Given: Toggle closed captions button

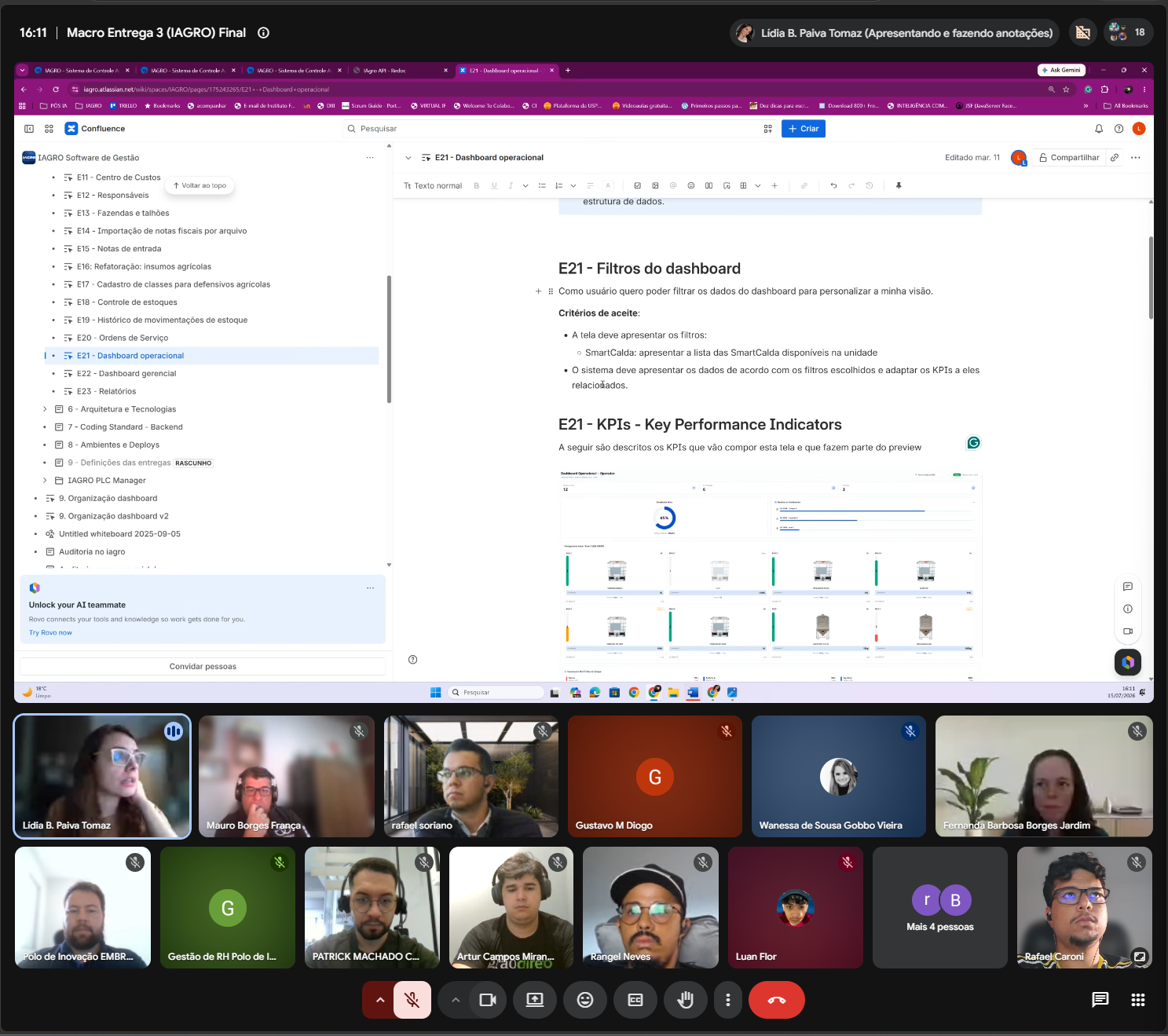Looking at the screenshot, I should pos(635,1000).
